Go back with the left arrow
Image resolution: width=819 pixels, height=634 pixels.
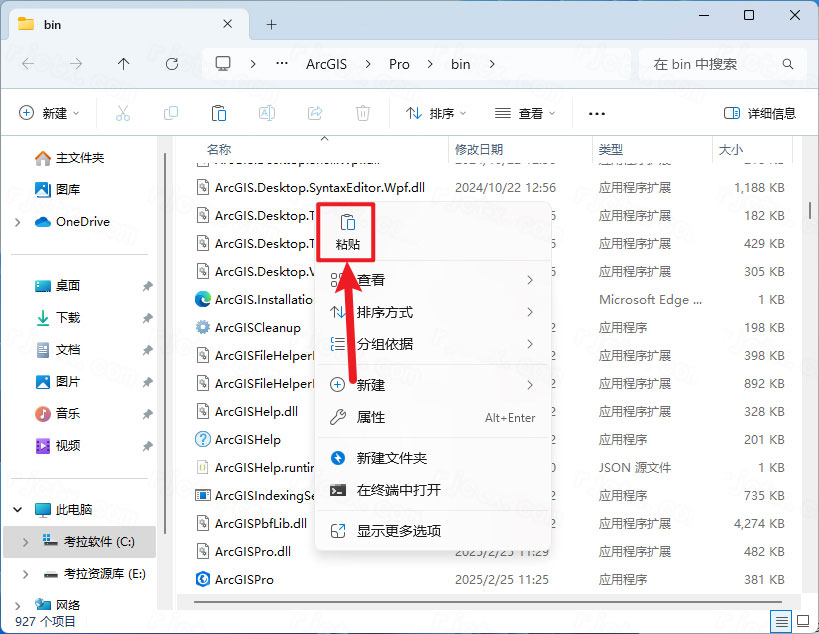tap(28, 64)
